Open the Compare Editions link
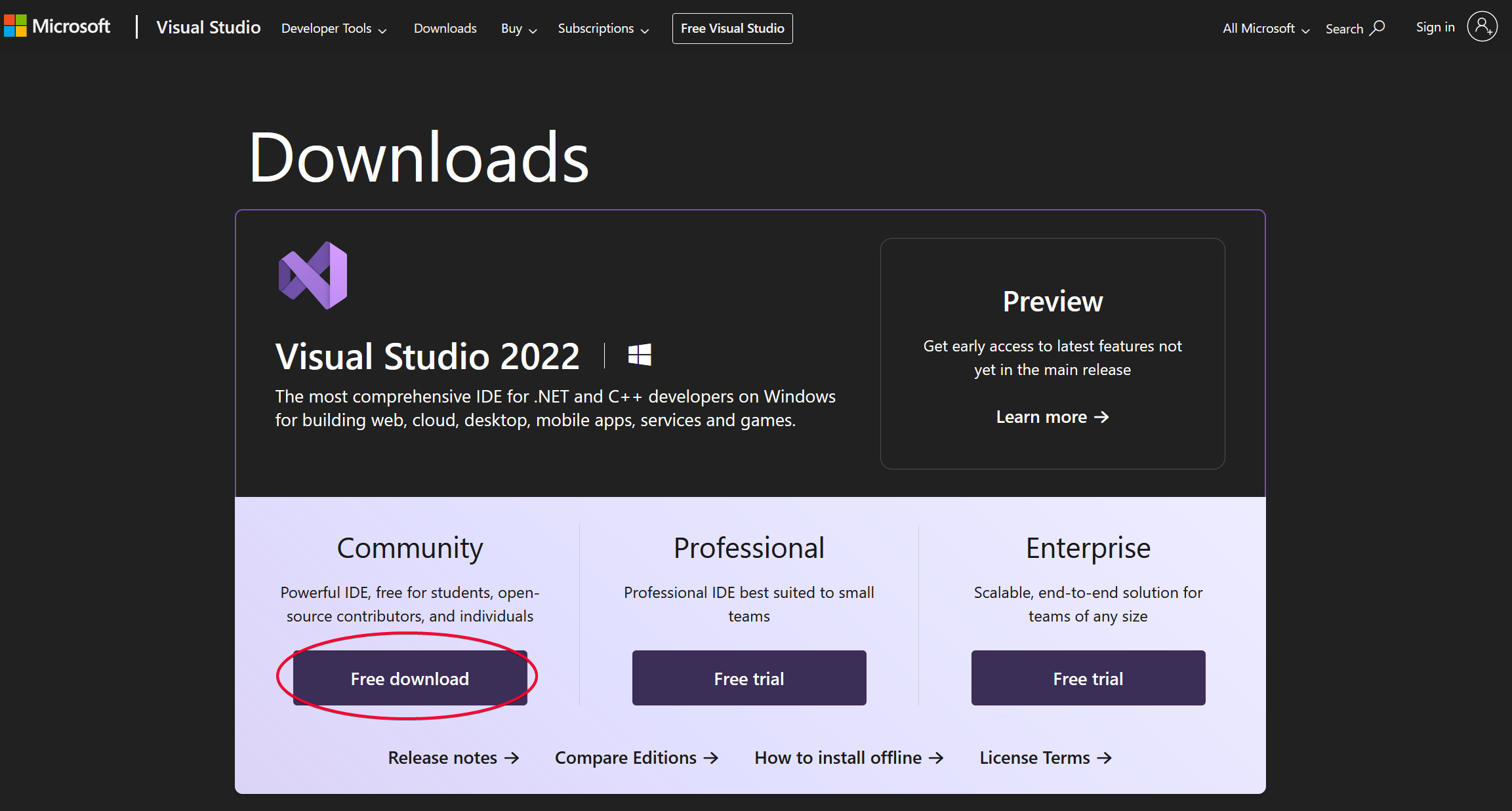This screenshot has width=1512, height=811. click(637, 758)
